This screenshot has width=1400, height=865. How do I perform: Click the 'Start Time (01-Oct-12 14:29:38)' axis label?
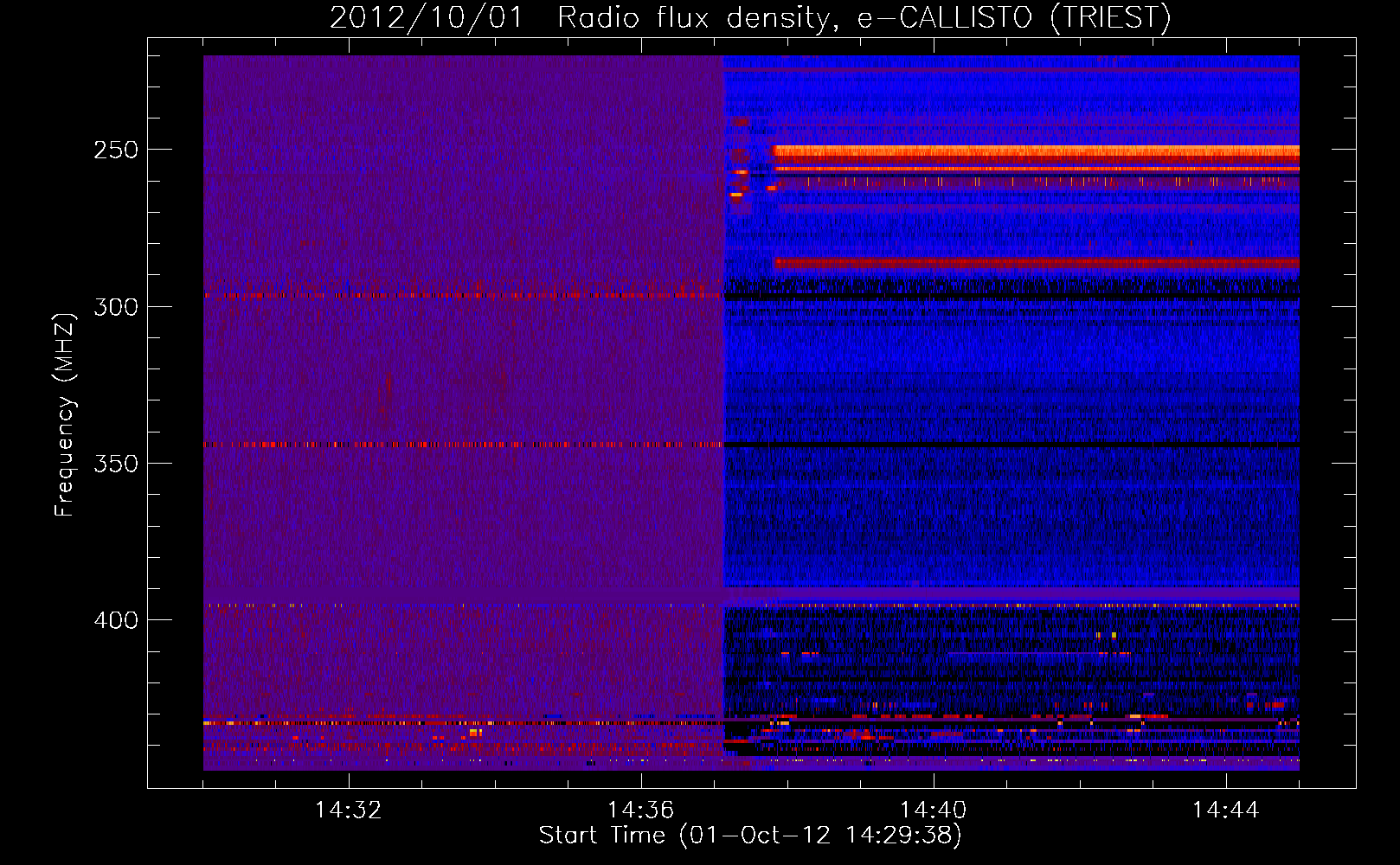750,836
